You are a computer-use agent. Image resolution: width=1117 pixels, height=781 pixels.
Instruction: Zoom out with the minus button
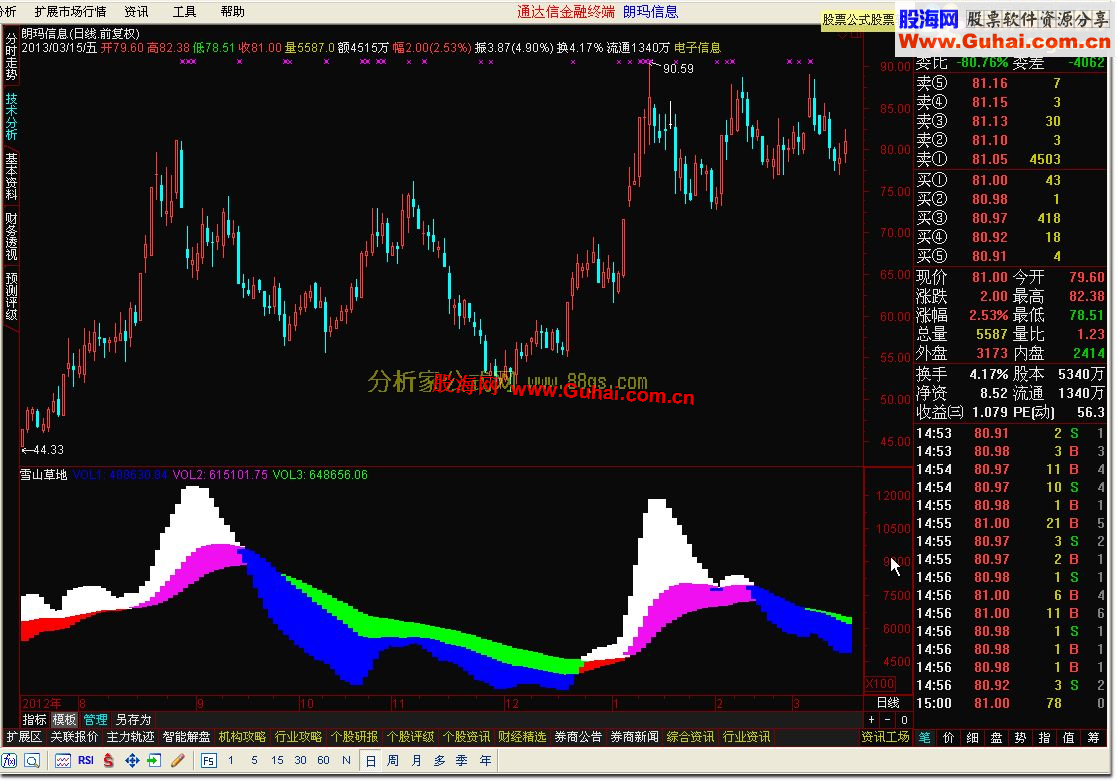click(888, 720)
